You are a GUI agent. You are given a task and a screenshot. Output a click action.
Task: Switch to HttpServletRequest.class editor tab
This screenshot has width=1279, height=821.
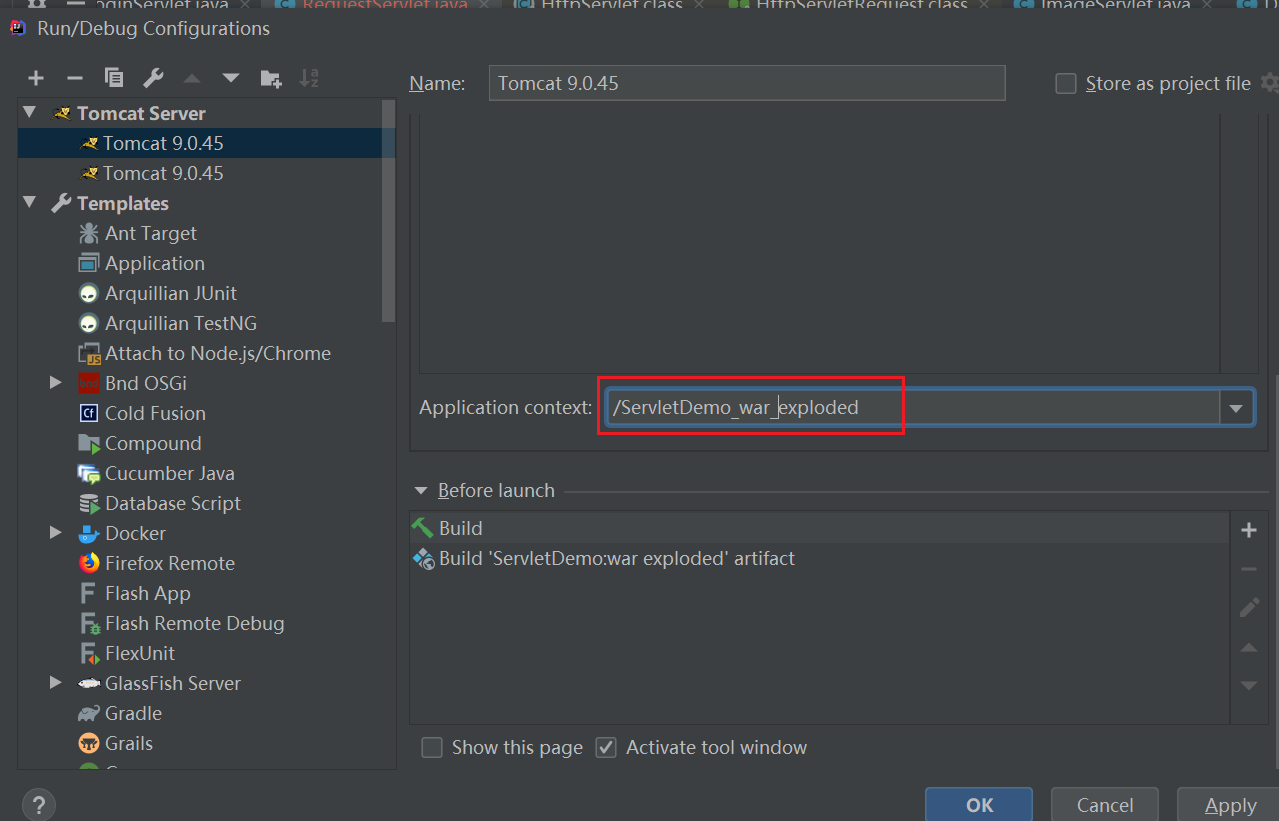pyautogui.click(x=860, y=5)
